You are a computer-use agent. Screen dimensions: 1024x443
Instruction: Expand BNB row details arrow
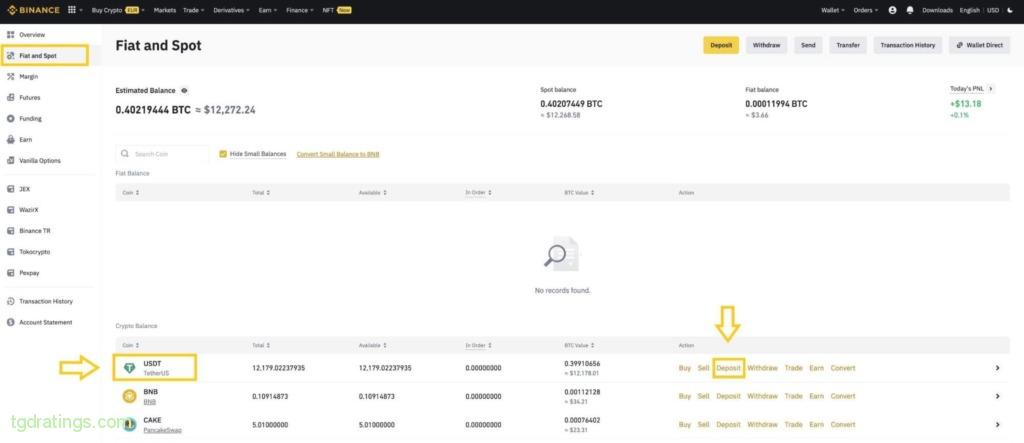coord(997,397)
